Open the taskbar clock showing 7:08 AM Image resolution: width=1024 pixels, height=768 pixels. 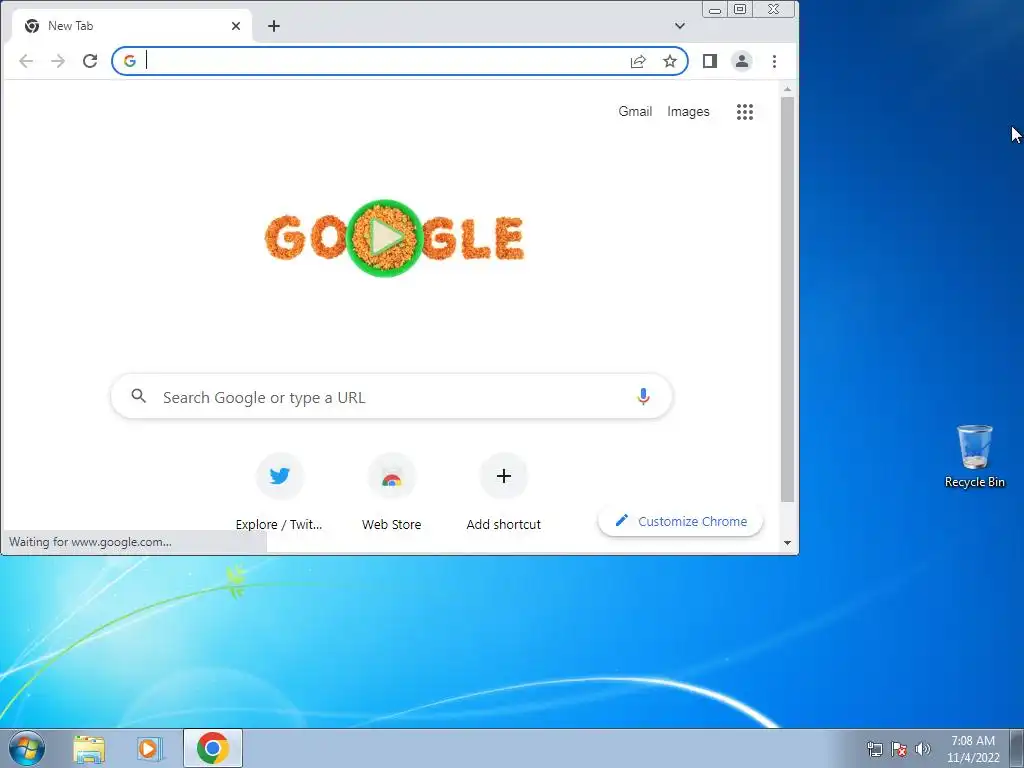973,749
